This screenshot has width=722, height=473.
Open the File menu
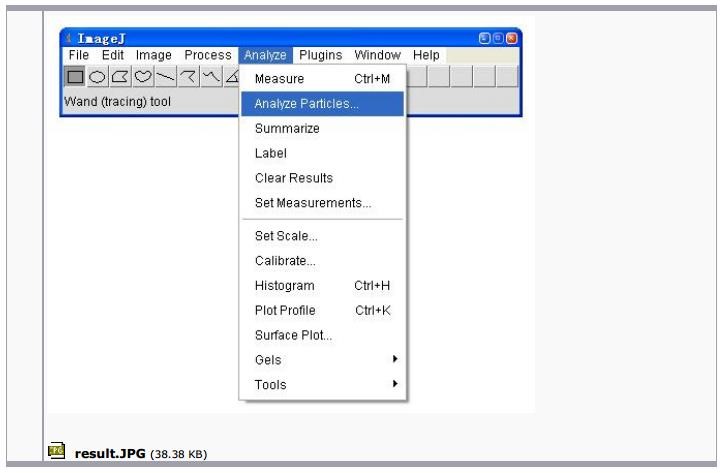click(x=79, y=55)
